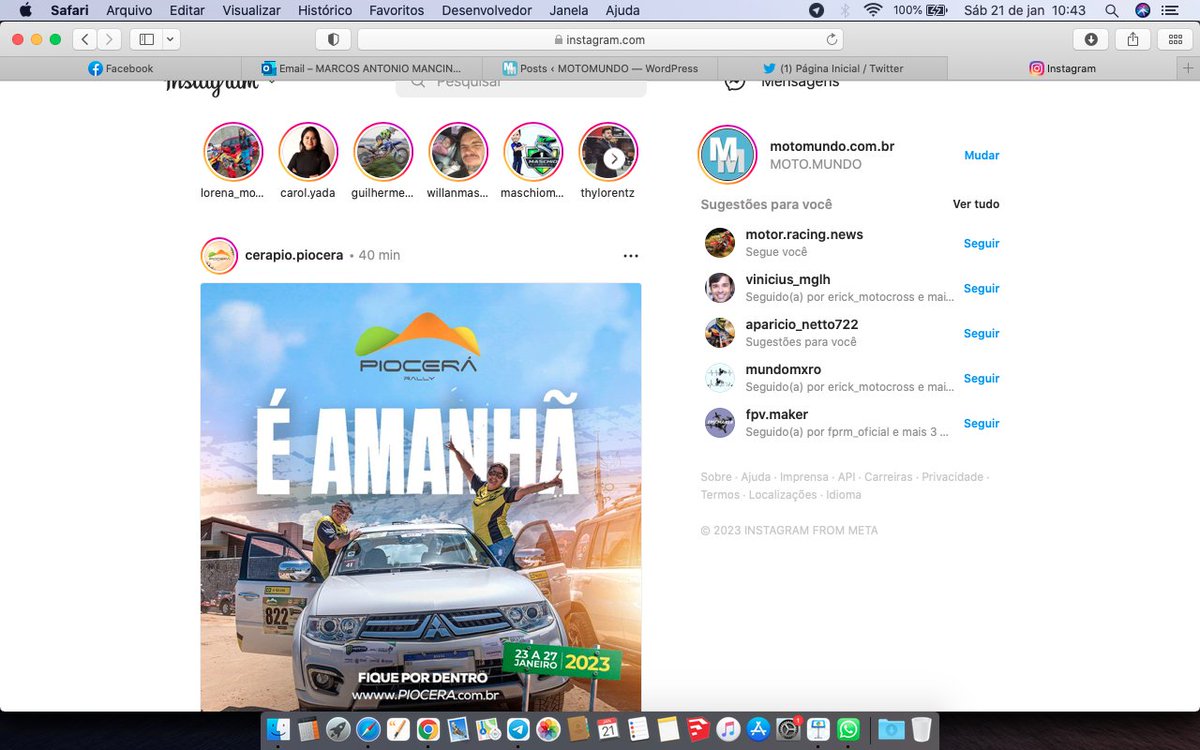Screen dimensions: 1200x750
Task: Open cerapio.piocera username link
Action: pos(294,255)
